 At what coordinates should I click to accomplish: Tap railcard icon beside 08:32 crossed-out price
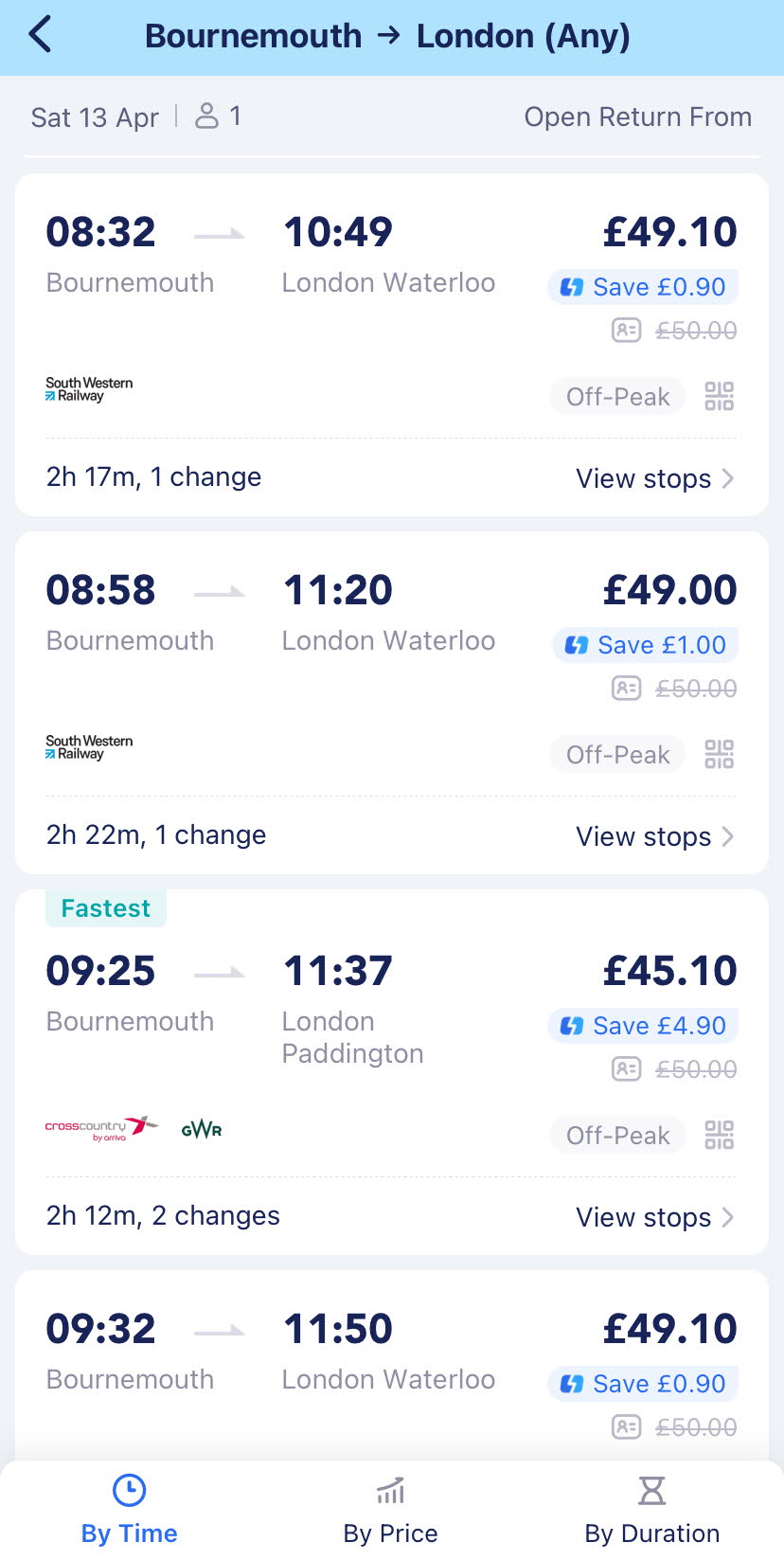(x=626, y=331)
